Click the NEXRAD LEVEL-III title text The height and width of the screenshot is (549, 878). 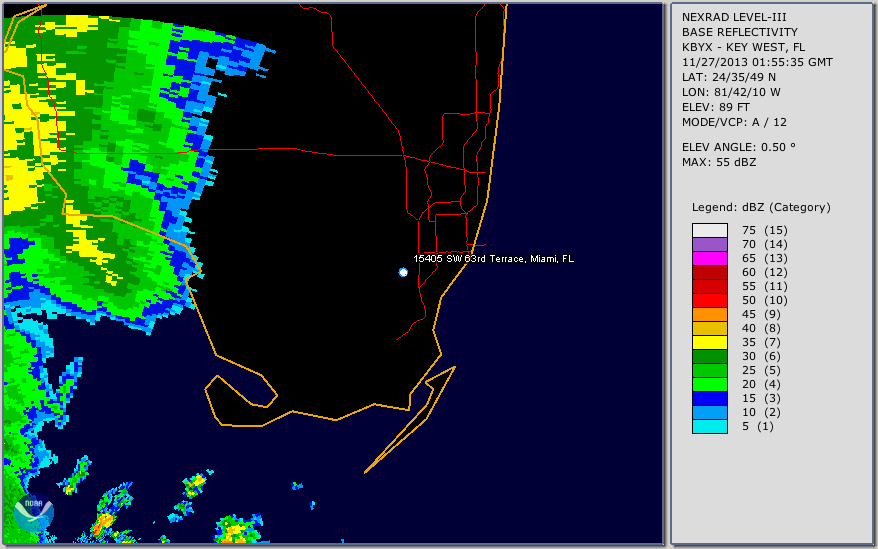coord(734,17)
